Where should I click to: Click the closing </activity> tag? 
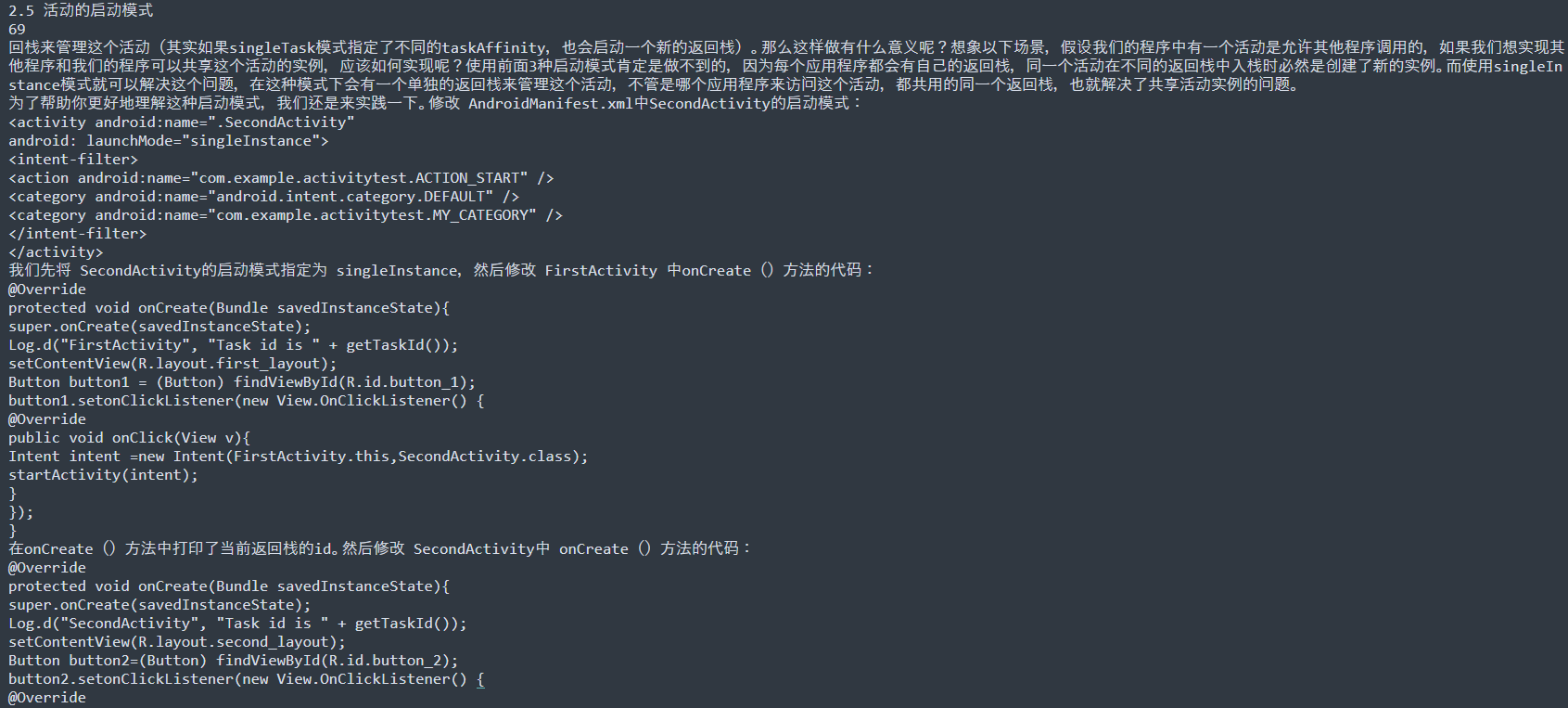[56, 251]
